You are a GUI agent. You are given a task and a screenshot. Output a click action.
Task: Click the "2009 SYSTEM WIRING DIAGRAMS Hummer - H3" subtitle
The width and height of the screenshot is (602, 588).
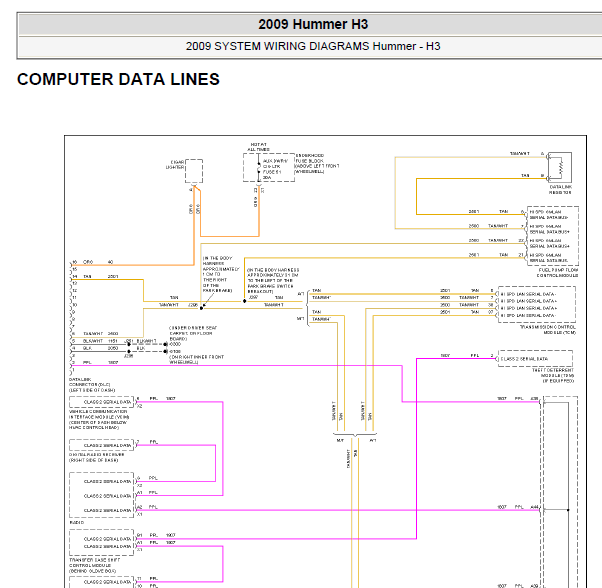(x=313, y=46)
